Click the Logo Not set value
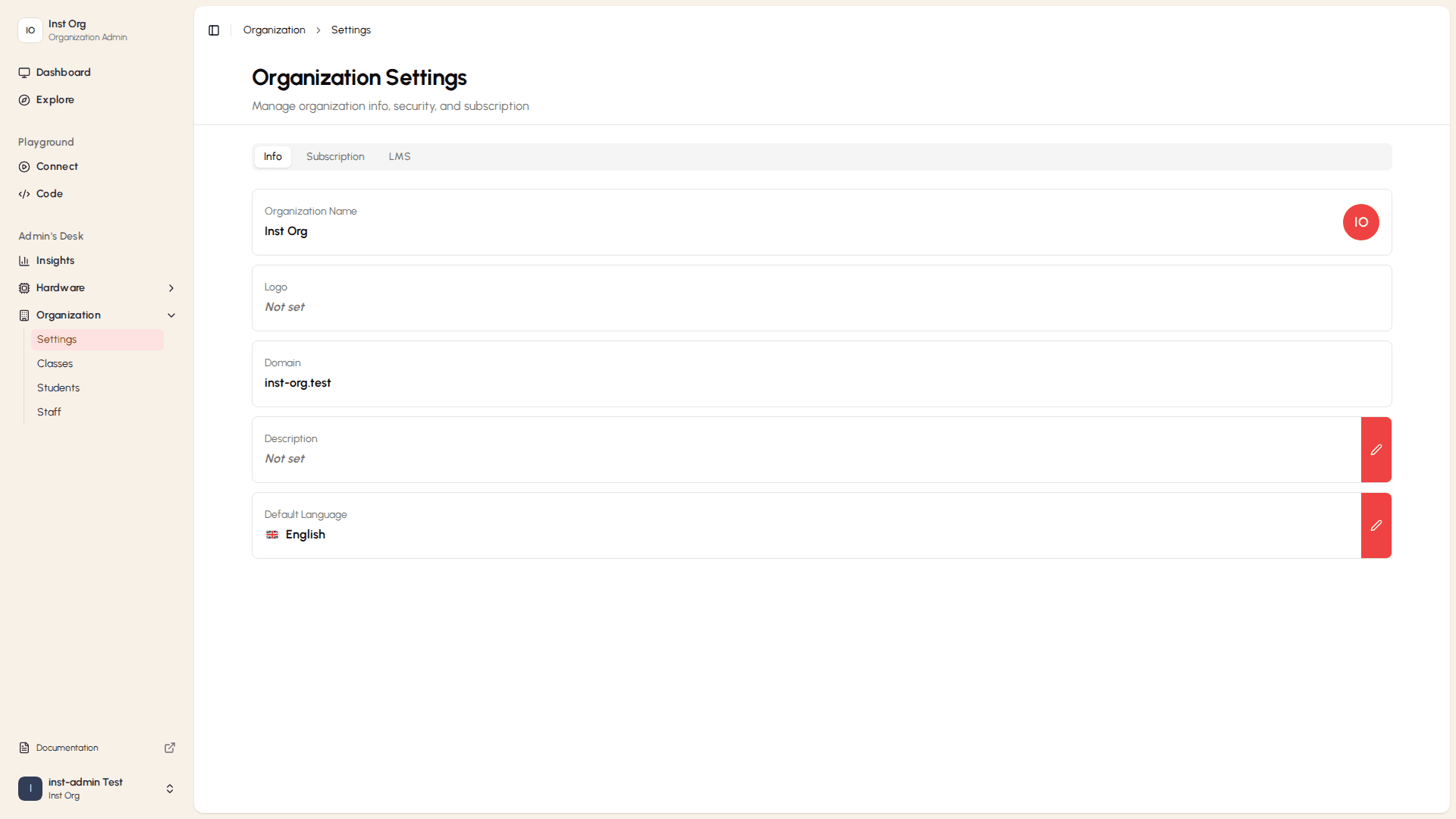1456x819 pixels. pyautogui.click(x=284, y=307)
